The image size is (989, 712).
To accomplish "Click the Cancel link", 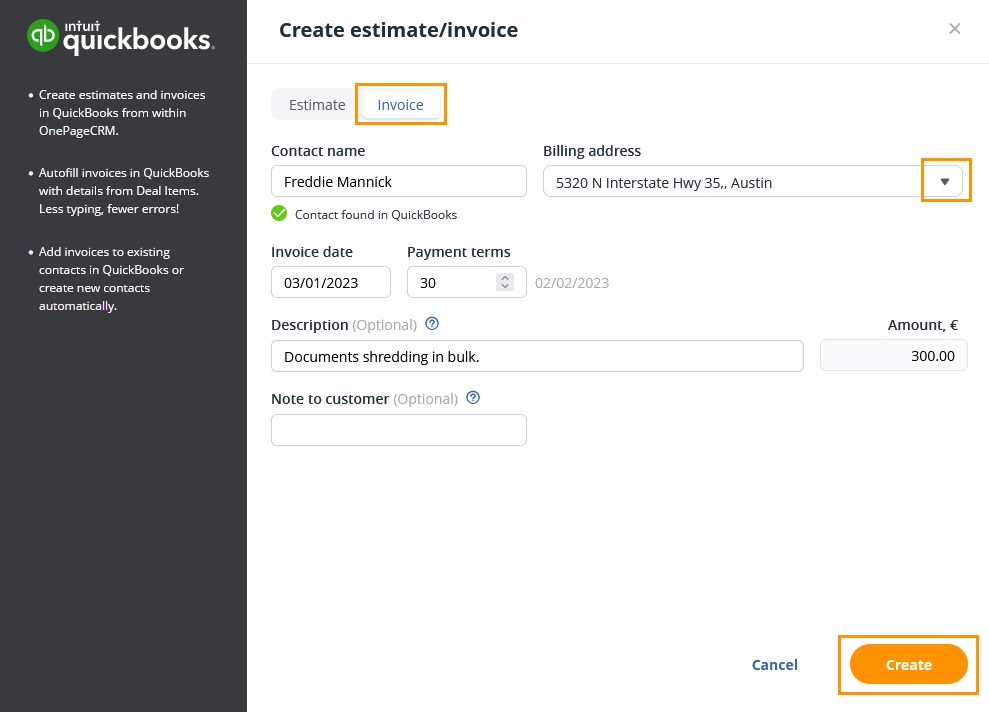I will point(774,665).
